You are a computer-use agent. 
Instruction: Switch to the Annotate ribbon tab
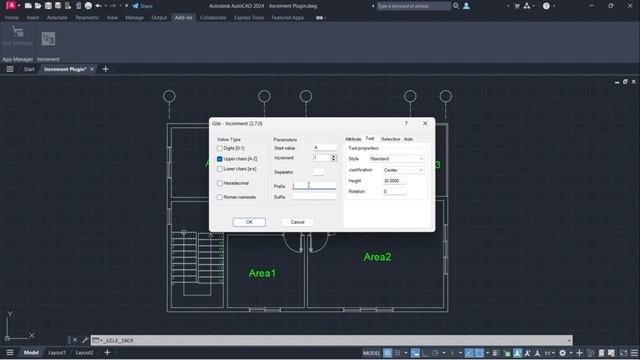(x=57, y=18)
